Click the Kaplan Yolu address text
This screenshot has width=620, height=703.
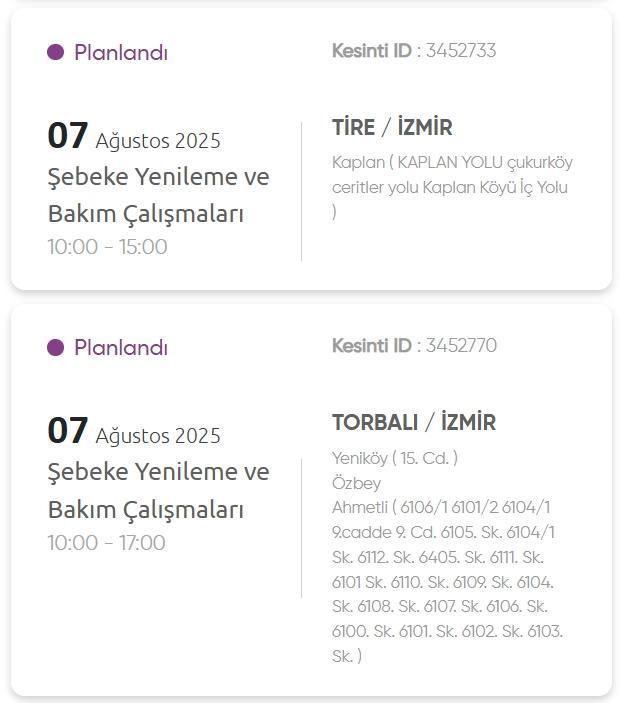tap(452, 186)
